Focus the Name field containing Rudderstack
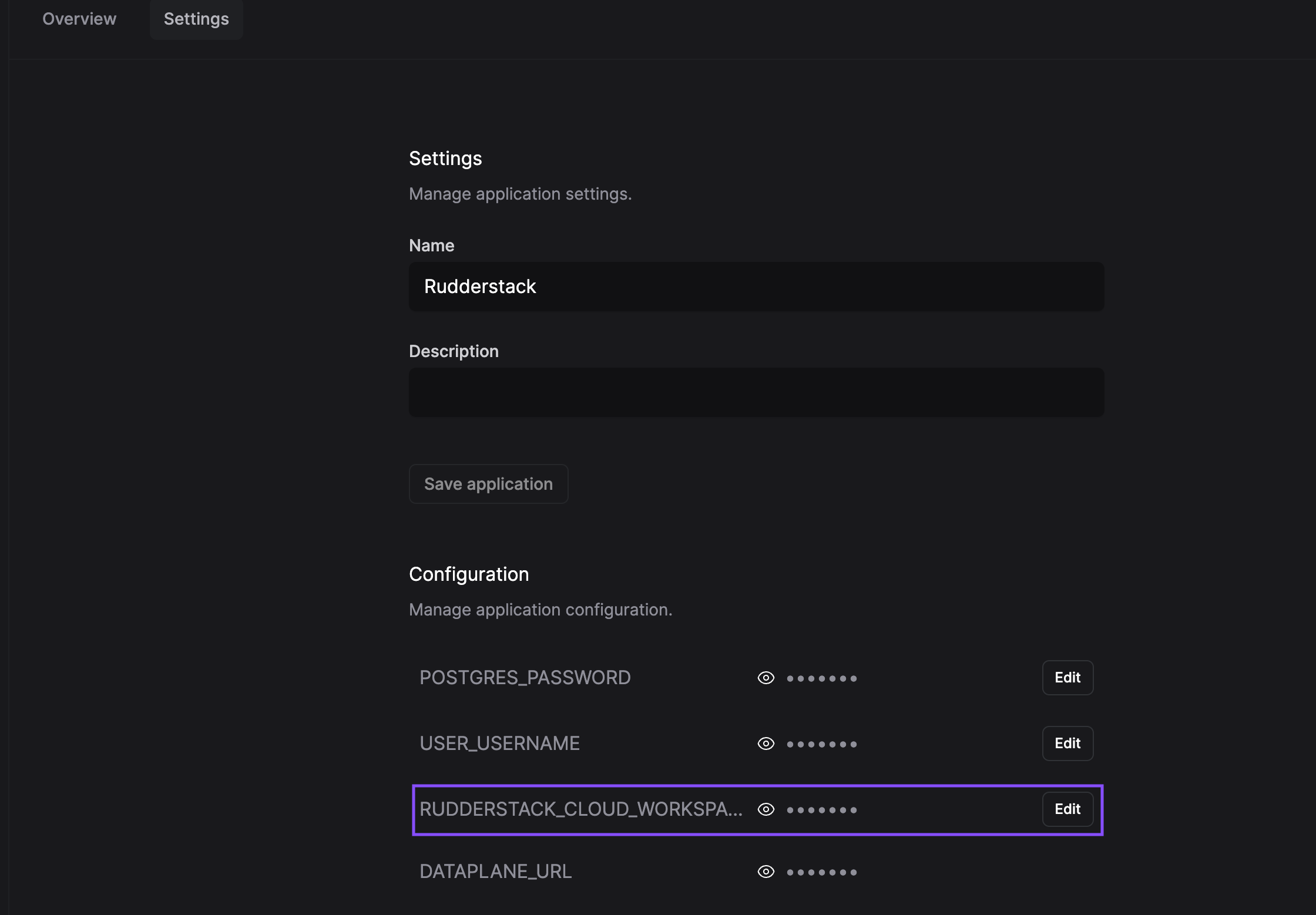 coord(756,287)
